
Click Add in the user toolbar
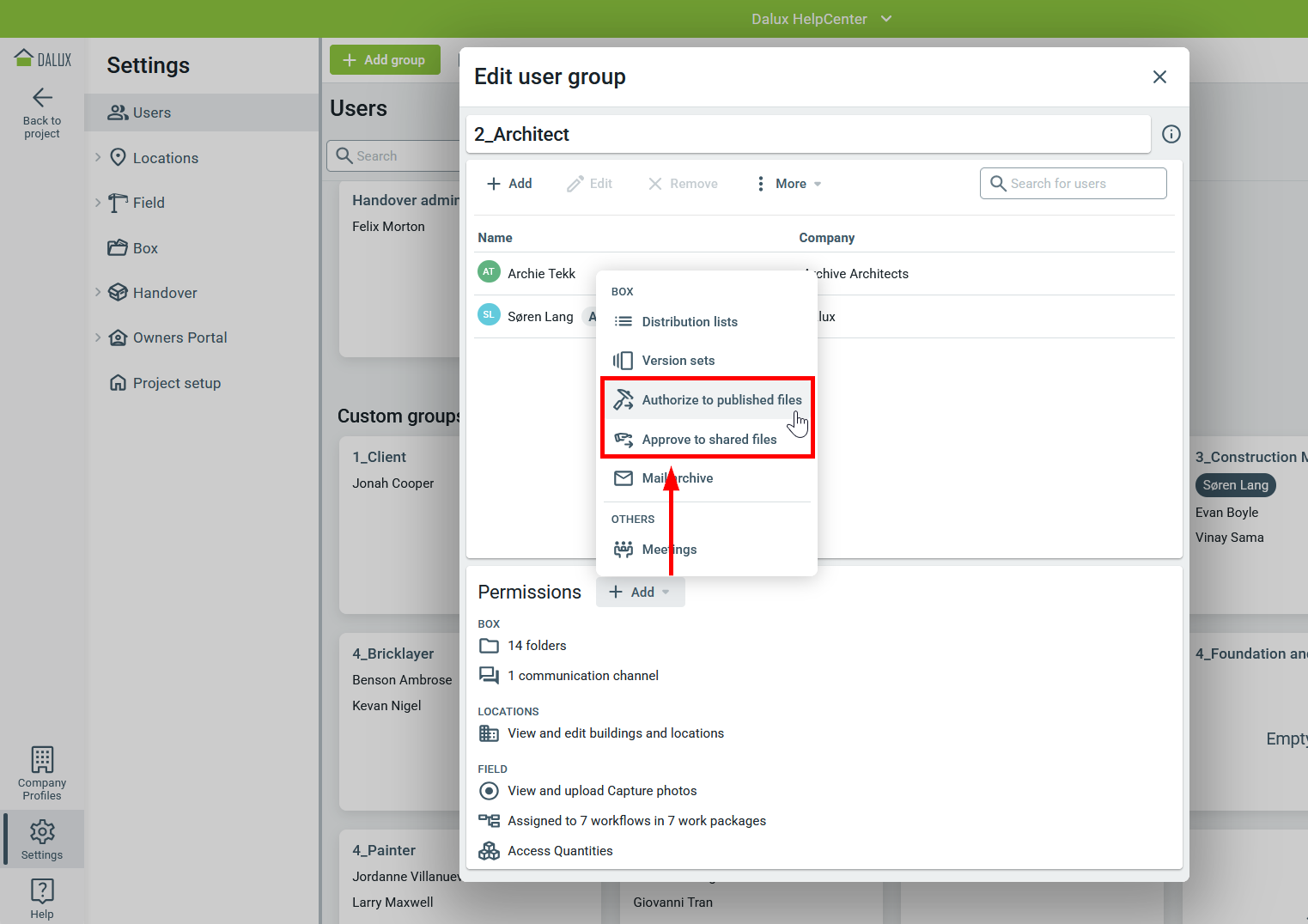509,184
